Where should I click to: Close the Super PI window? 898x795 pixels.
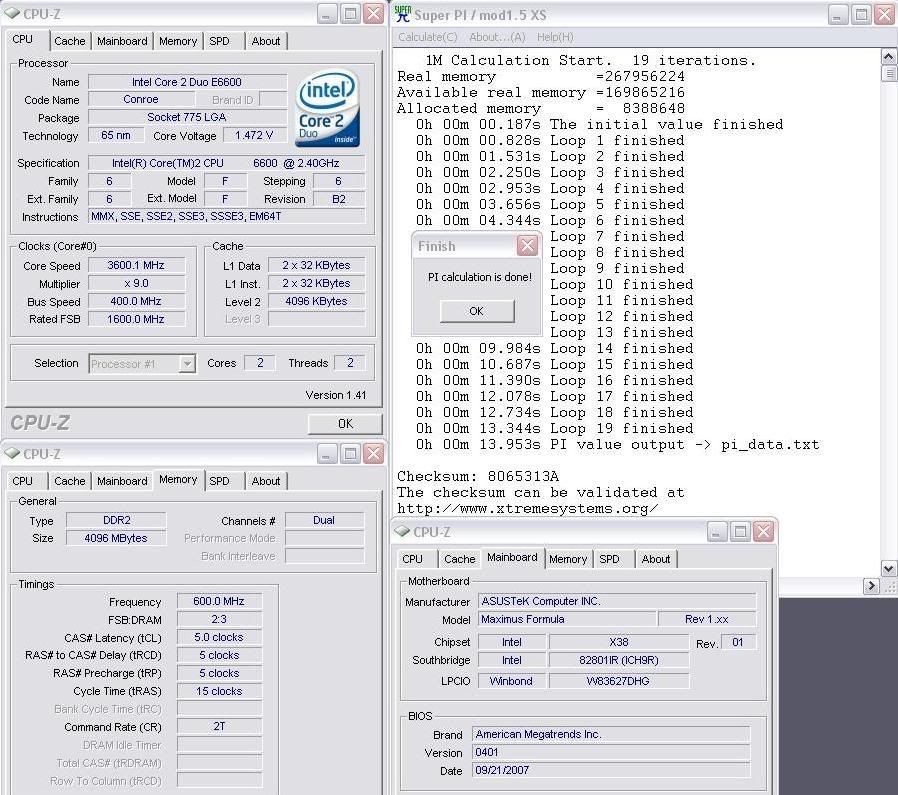884,15
